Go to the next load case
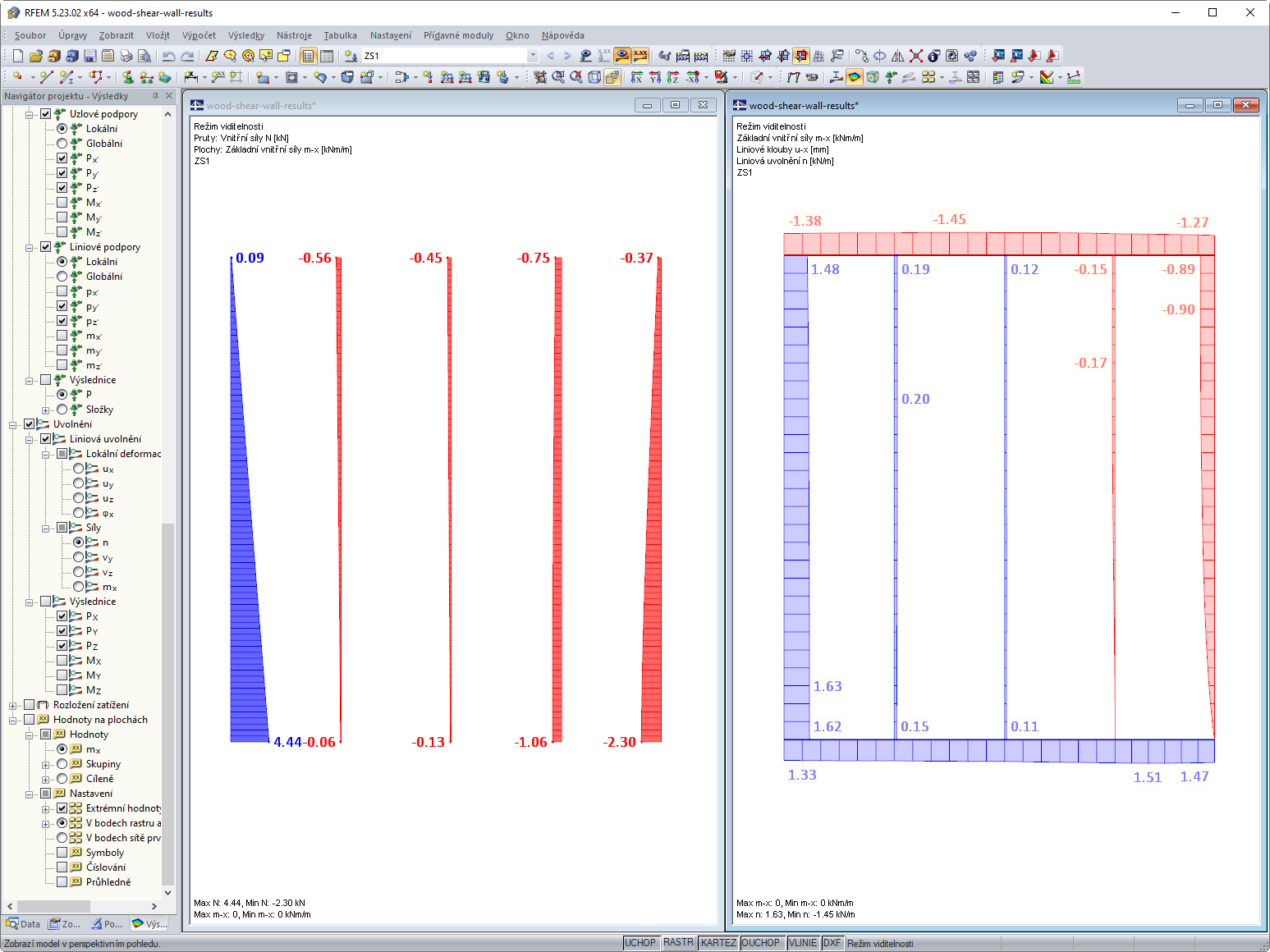1270x952 pixels. coord(567,56)
